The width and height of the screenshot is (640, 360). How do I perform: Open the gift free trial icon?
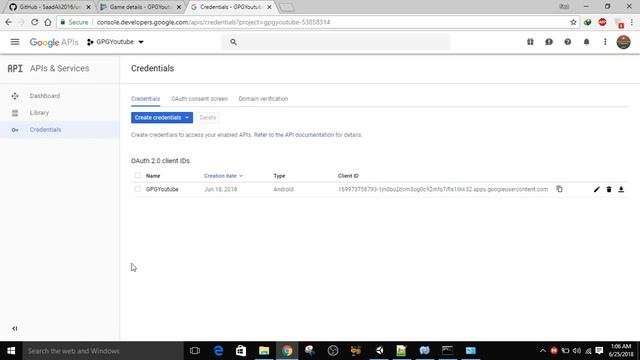pyautogui.click(x=530, y=42)
